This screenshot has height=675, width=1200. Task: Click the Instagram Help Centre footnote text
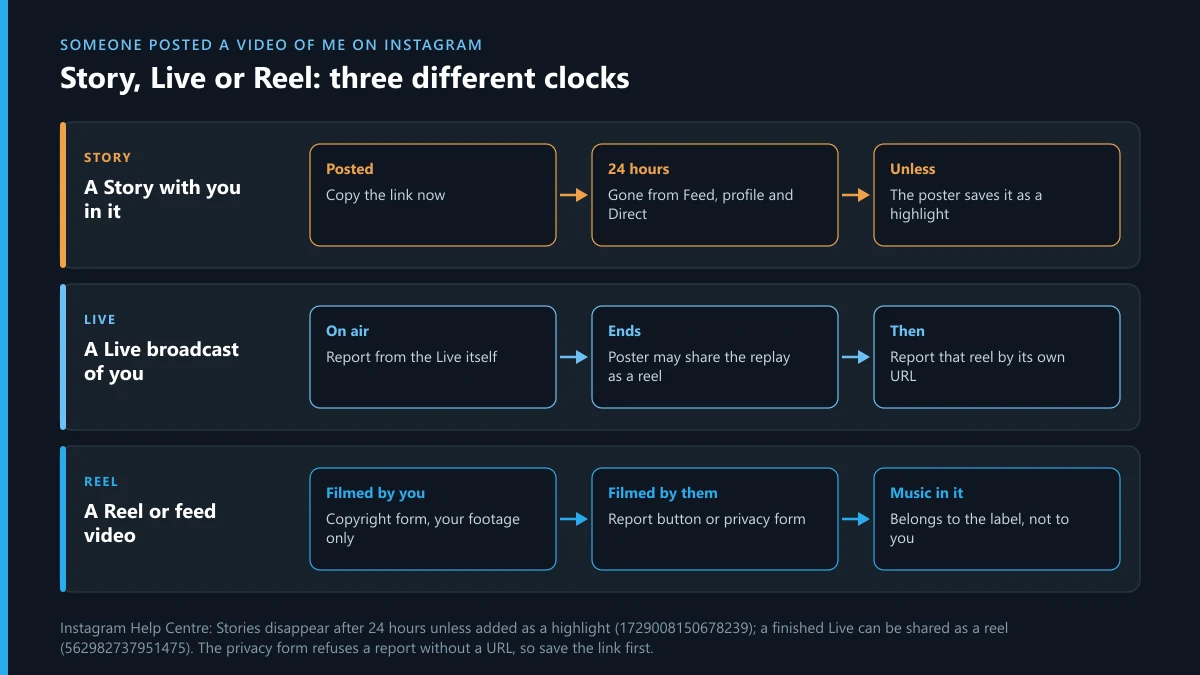click(534, 638)
